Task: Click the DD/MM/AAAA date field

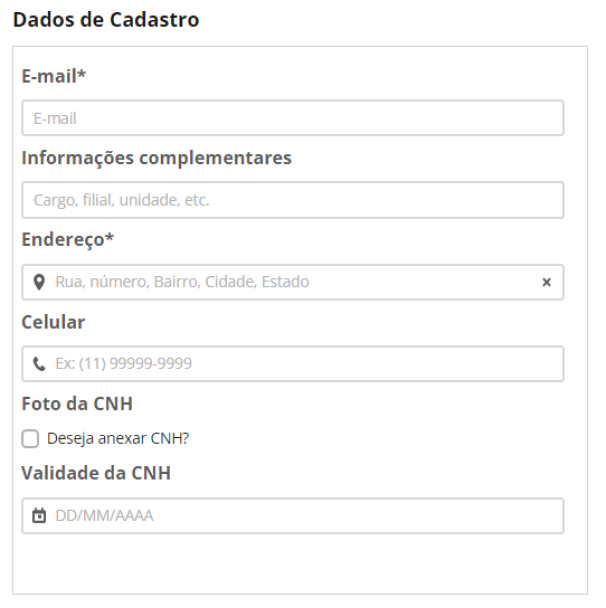Action: [293, 515]
